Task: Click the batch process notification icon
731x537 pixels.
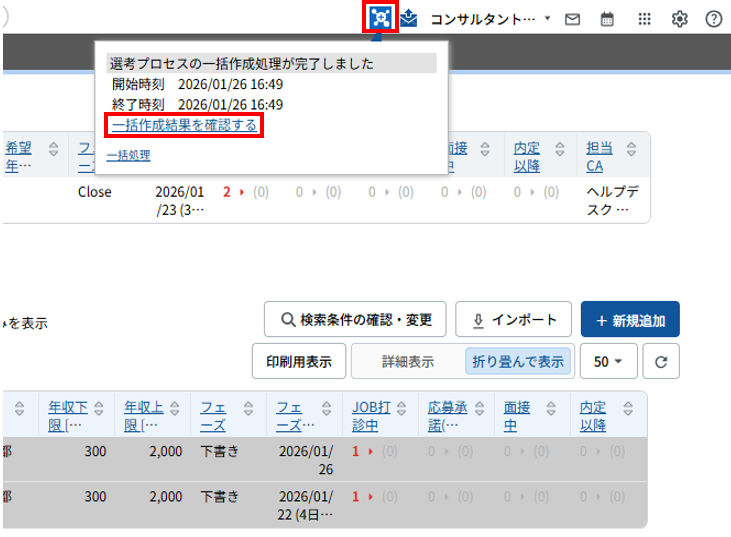Action: pos(381,18)
